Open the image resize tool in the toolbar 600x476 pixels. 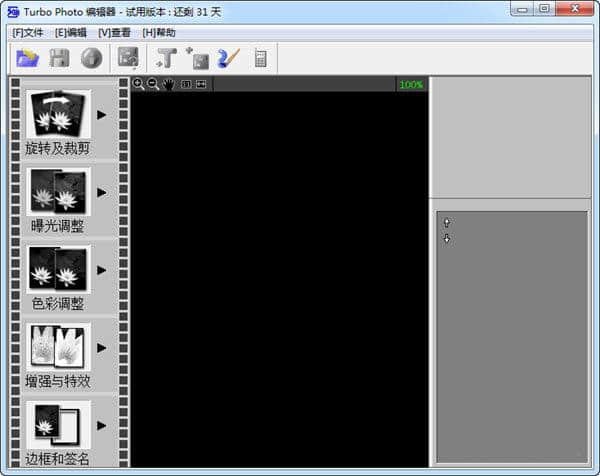[x=128, y=58]
